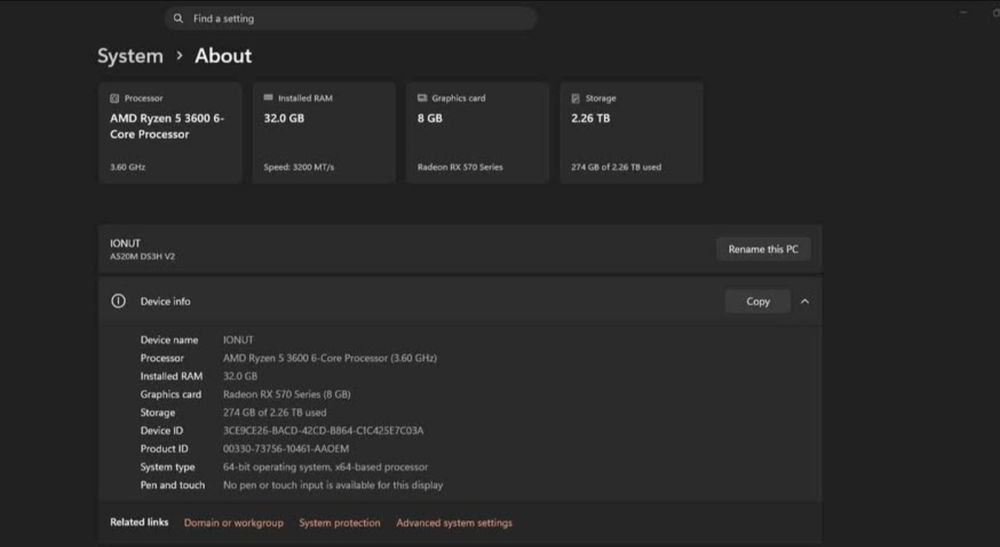The image size is (1000, 547).
Task: Click the No pen or touch input text
Action: coord(332,485)
